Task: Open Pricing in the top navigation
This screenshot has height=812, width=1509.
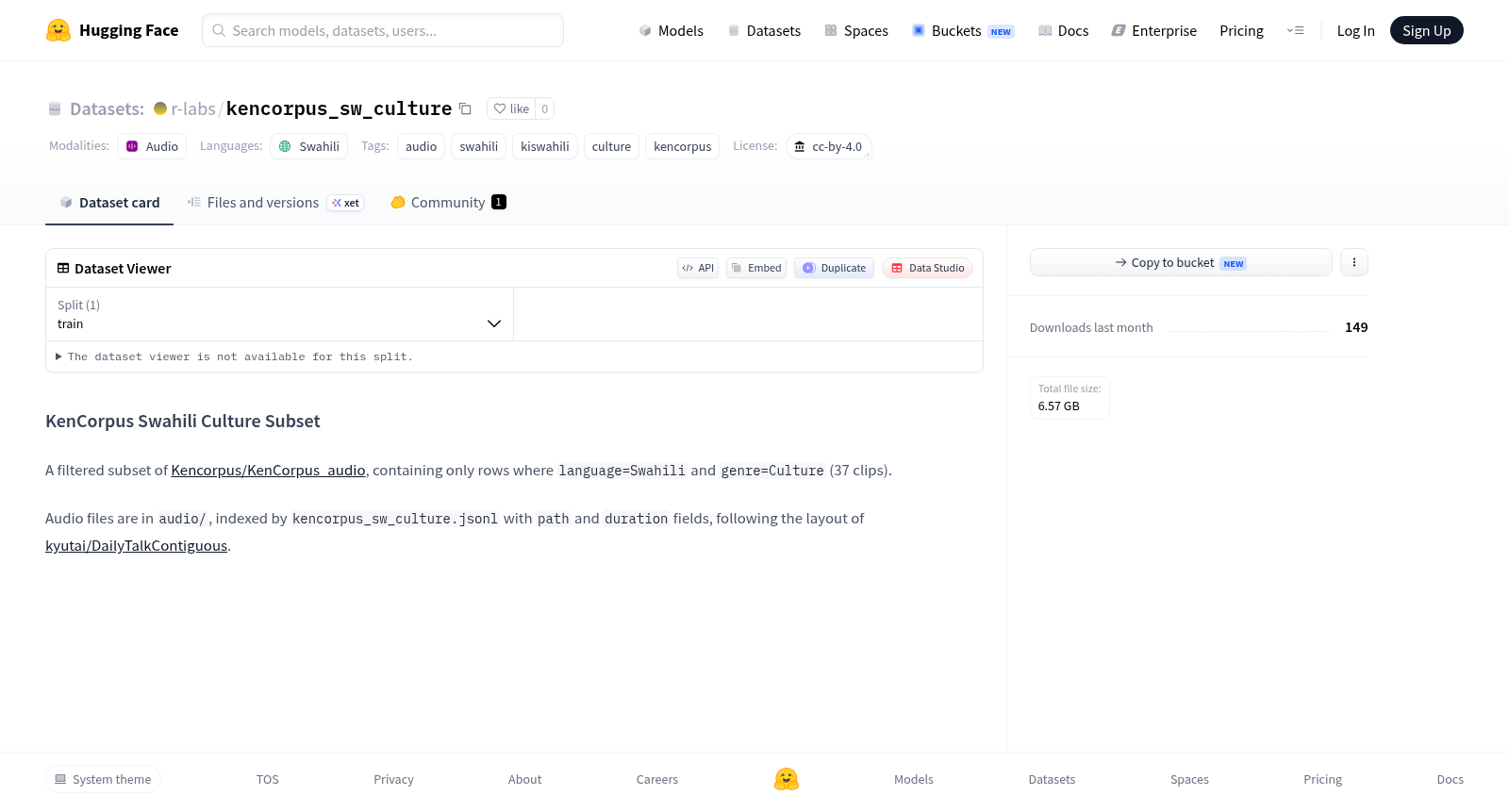Action: pyautogui.click(x=1241, y=30)
